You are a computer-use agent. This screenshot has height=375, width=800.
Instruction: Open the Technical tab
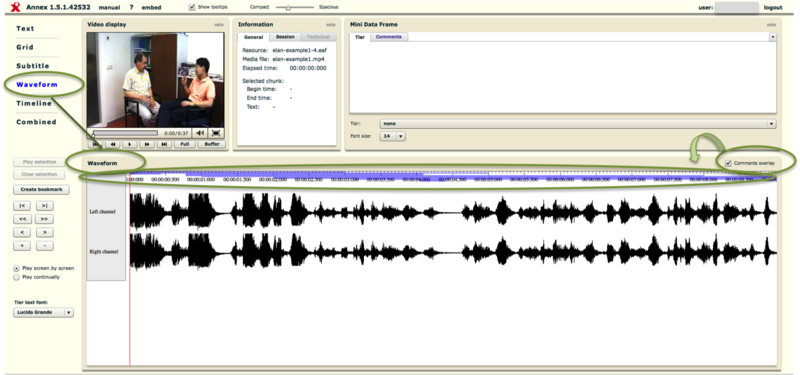point(318,37)
